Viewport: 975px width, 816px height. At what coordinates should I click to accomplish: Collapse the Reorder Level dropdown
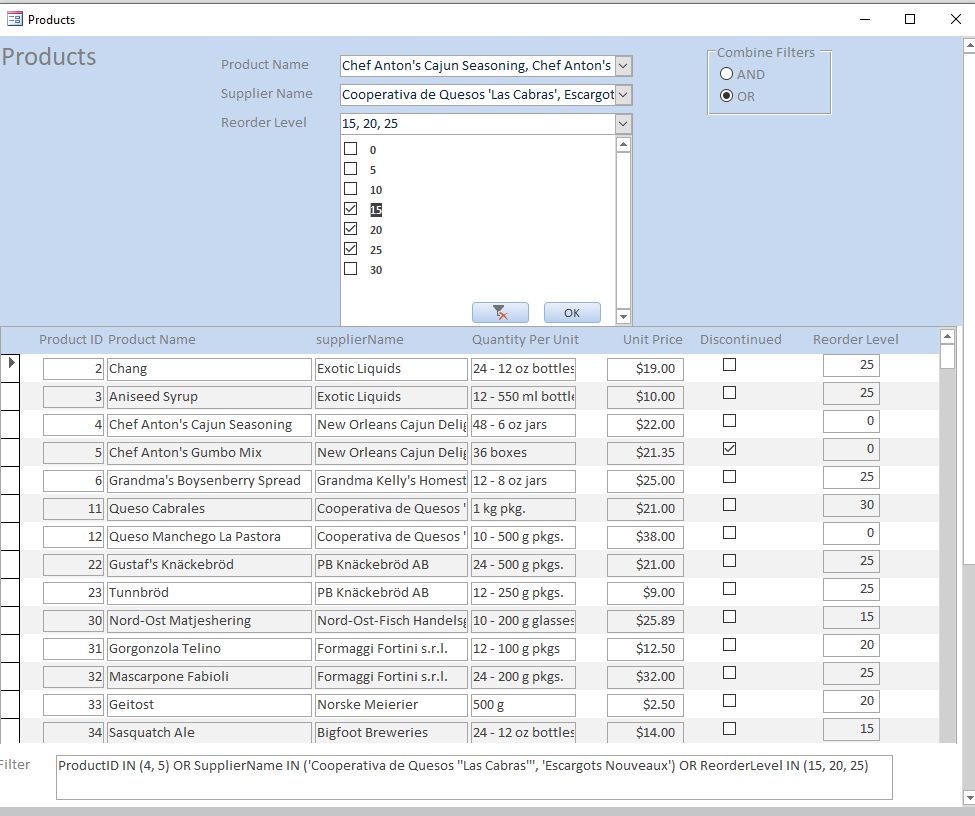(x=623, y=124)
